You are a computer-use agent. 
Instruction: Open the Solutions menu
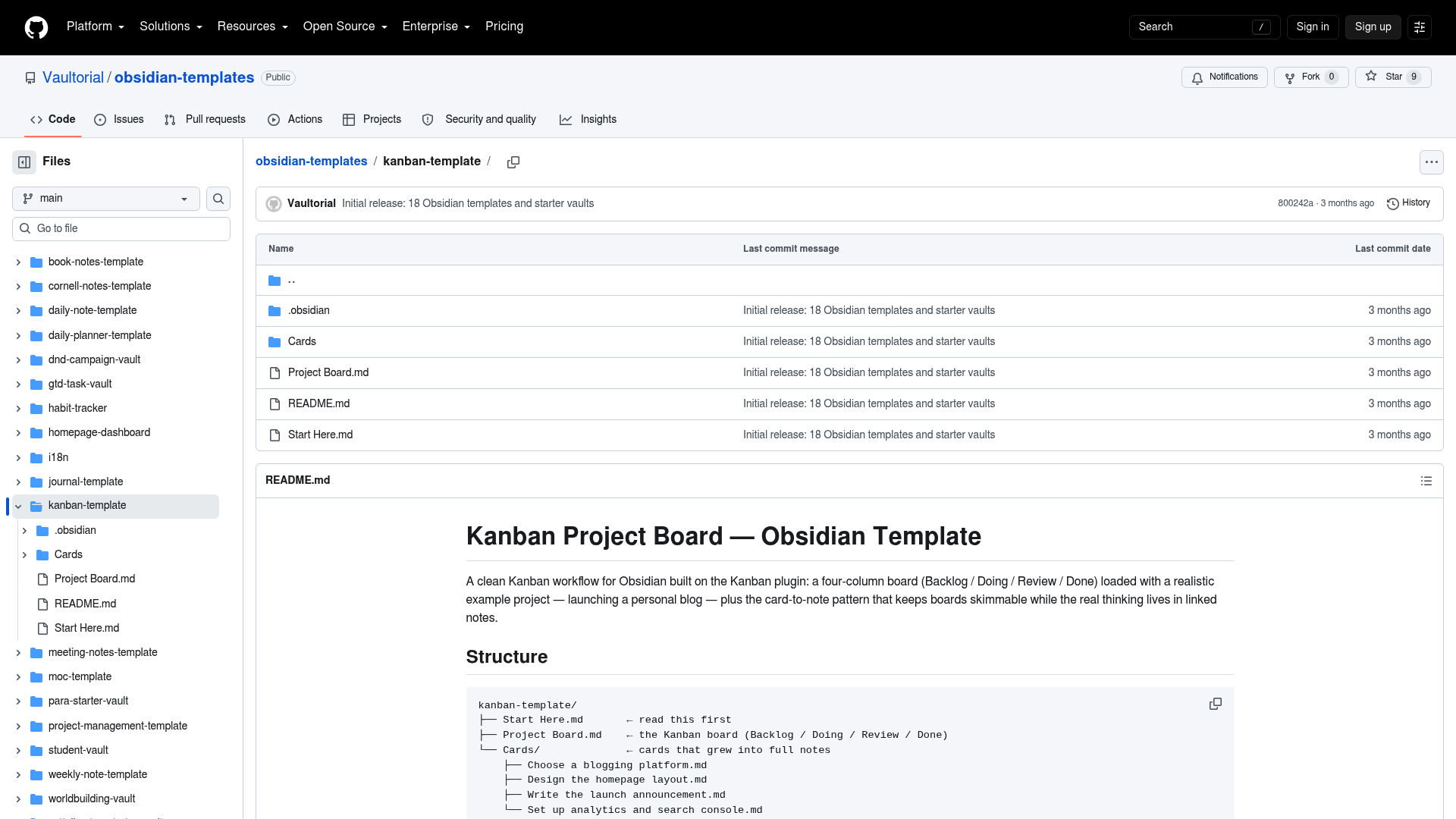(x=171, y=27)
